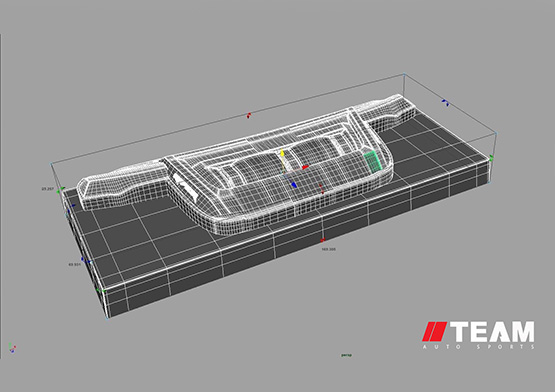Click the top-right corner of bounding box
The width and height of the screenshot is (555, 392).
click(404, 74)
